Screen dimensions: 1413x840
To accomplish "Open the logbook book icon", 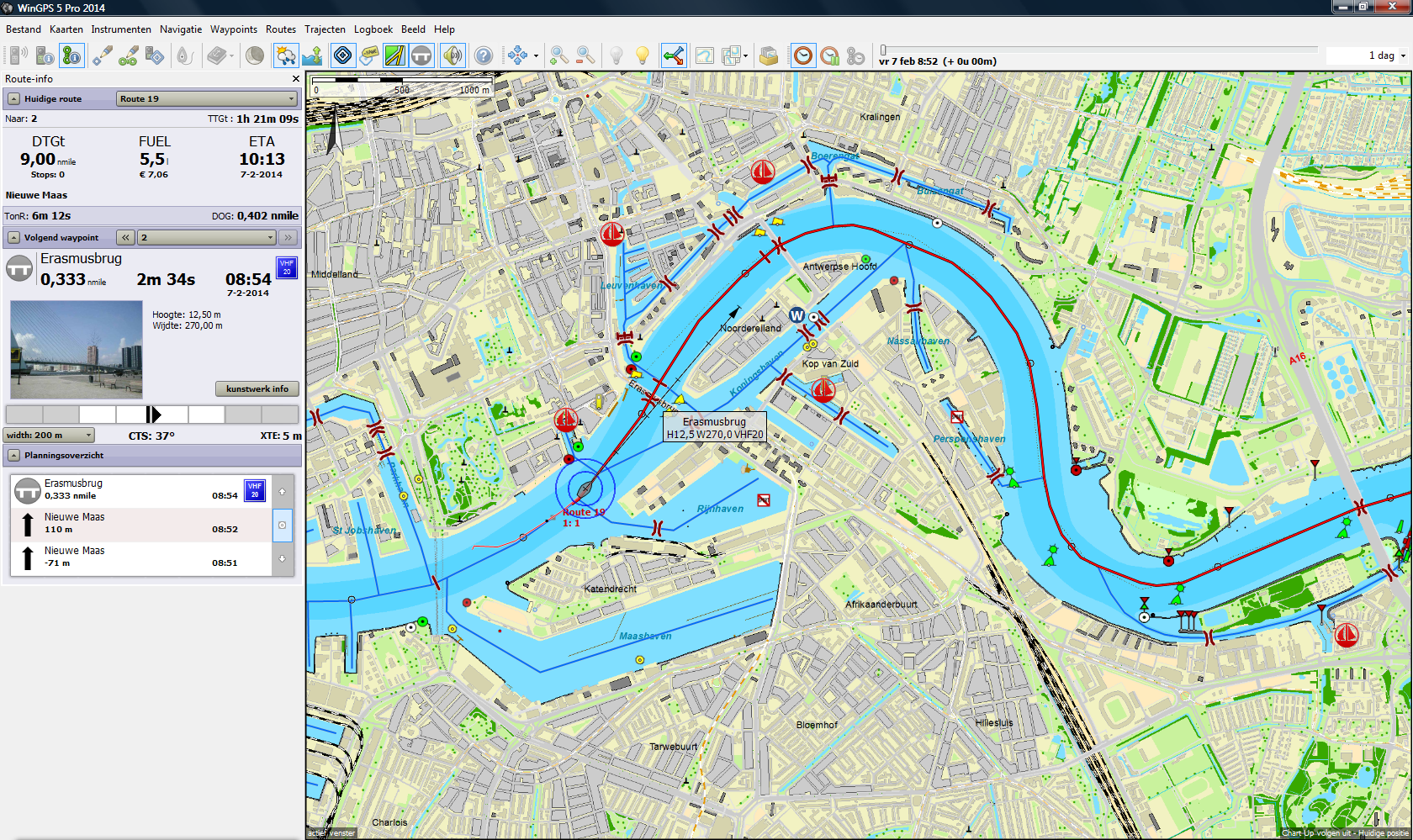I will tap(217, 55).
